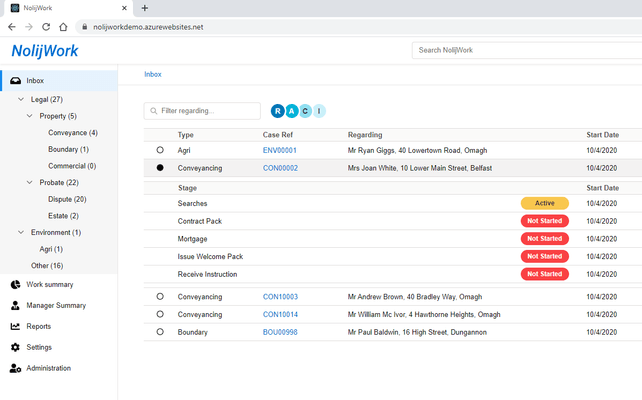Click the Reports chart icon
The image size is (642, 400).
pyautogui.click(x=15, y=327)
